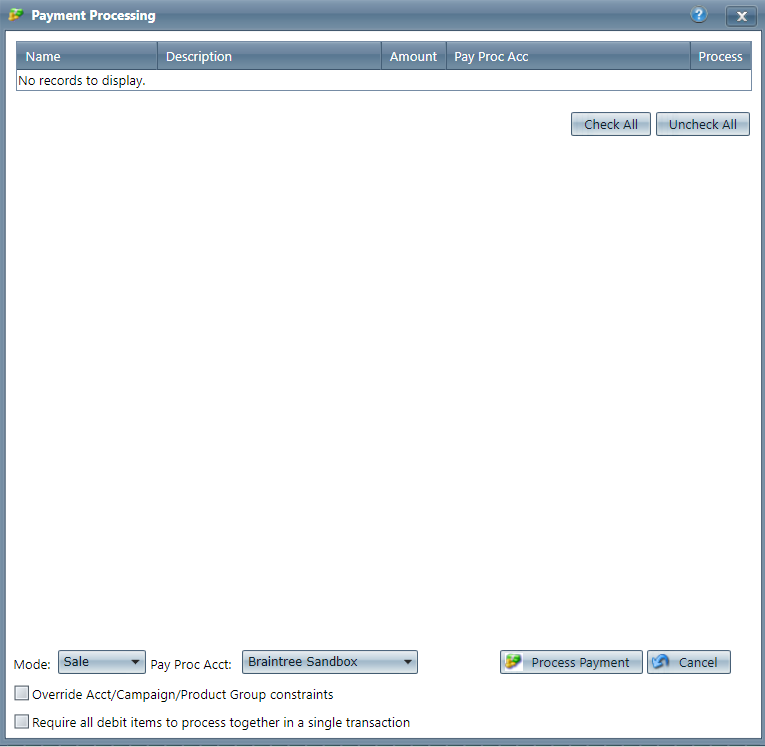Open the Mode dropdown showing Sale
Screen dimensions: 765x747
[101, 662]
